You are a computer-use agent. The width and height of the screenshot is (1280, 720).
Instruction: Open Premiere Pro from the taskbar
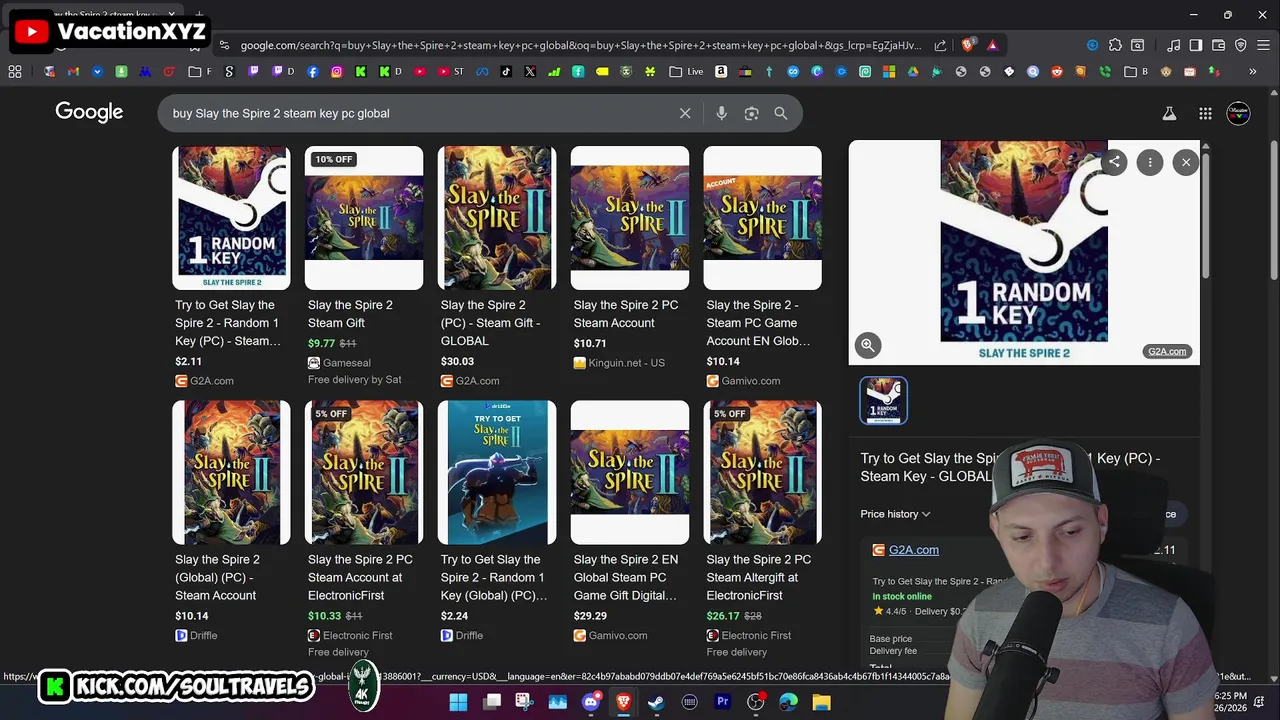(x=722, y=702)
